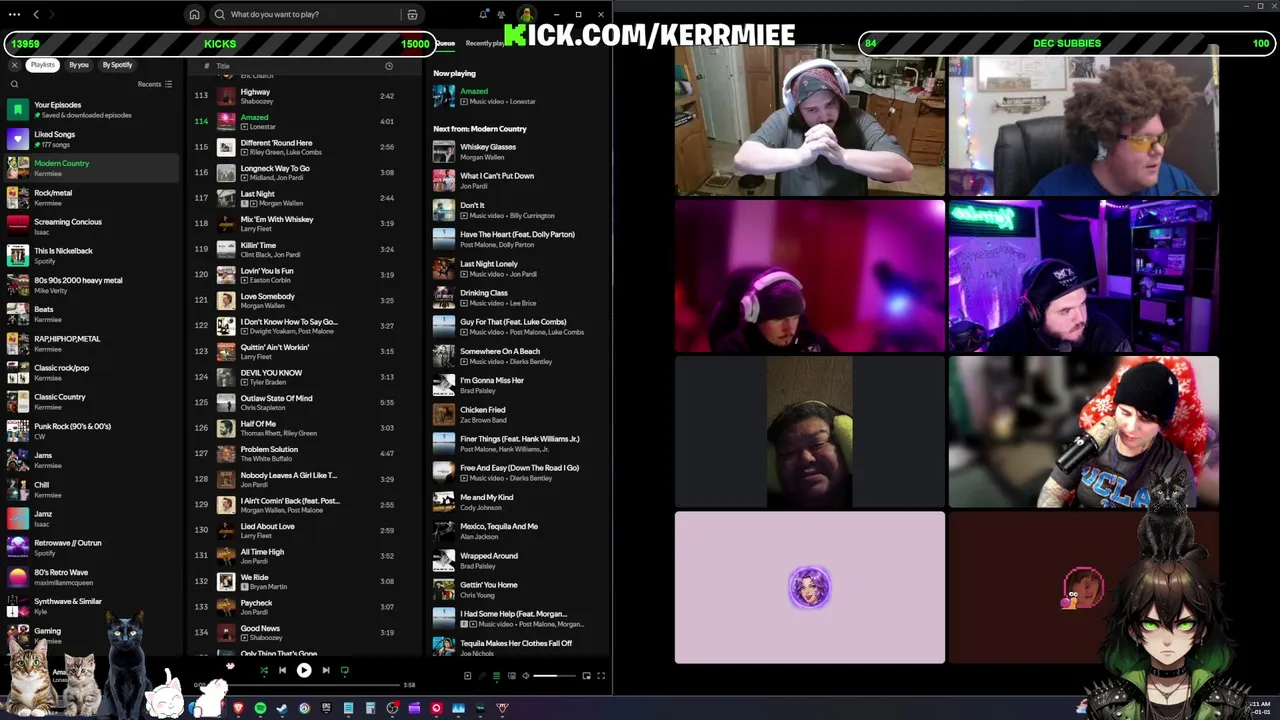Open This Is Nickelback playlist
1280x720 pixels.
(x=92, y=256)
